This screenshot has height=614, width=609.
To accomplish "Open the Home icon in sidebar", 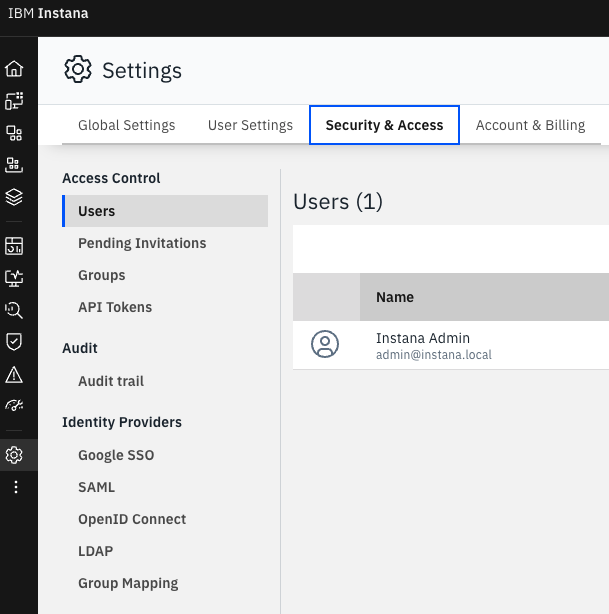I will [14, 69].
